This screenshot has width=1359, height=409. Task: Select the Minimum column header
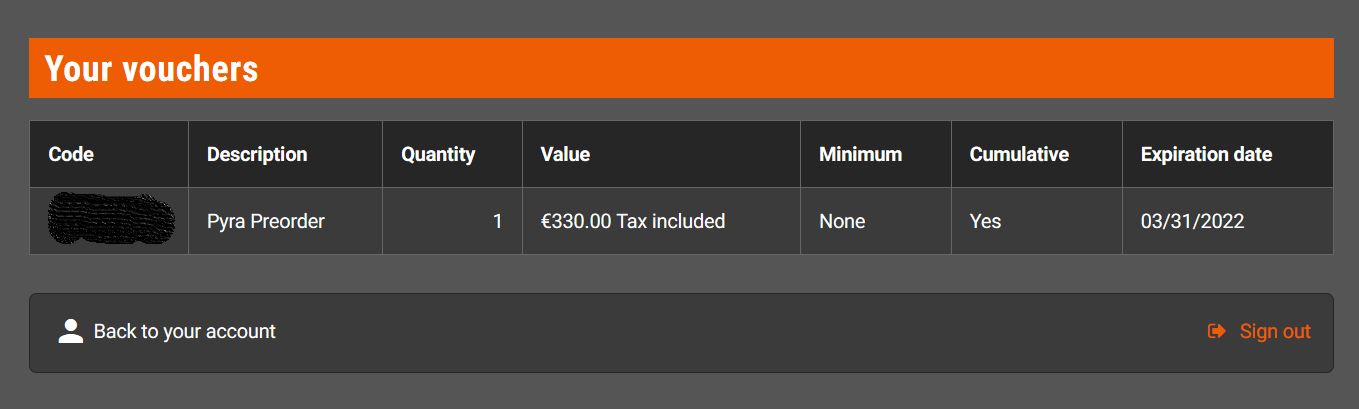(x=860, y=154)
